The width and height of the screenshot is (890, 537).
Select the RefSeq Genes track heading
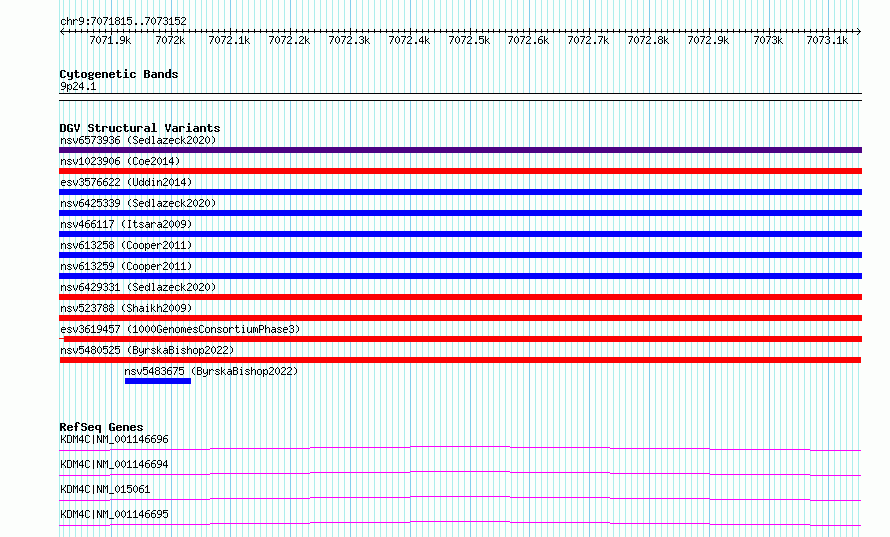(101, 427)
